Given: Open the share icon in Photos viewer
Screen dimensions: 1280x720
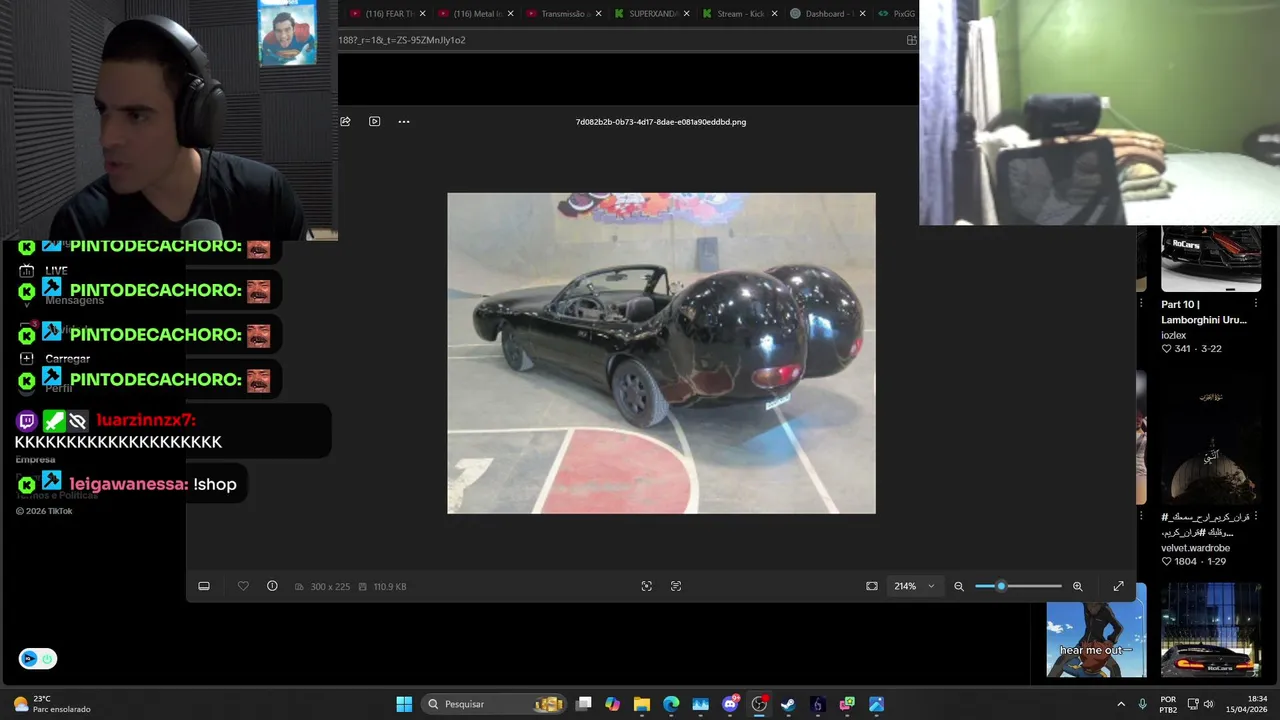Looking at the screenshot, I should [345, 122].
